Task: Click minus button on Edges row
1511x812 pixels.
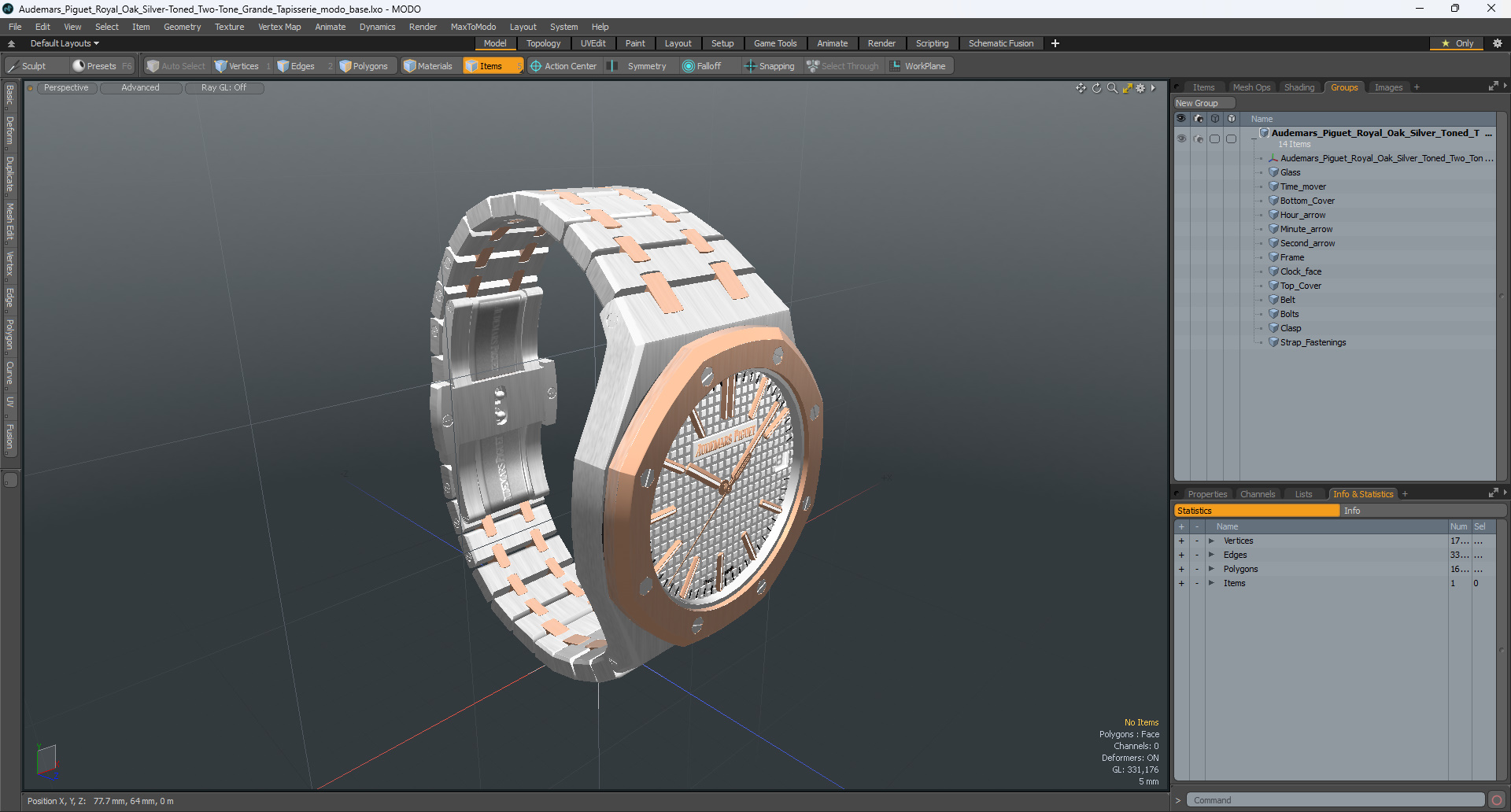Action: (x=1197, y=555)
